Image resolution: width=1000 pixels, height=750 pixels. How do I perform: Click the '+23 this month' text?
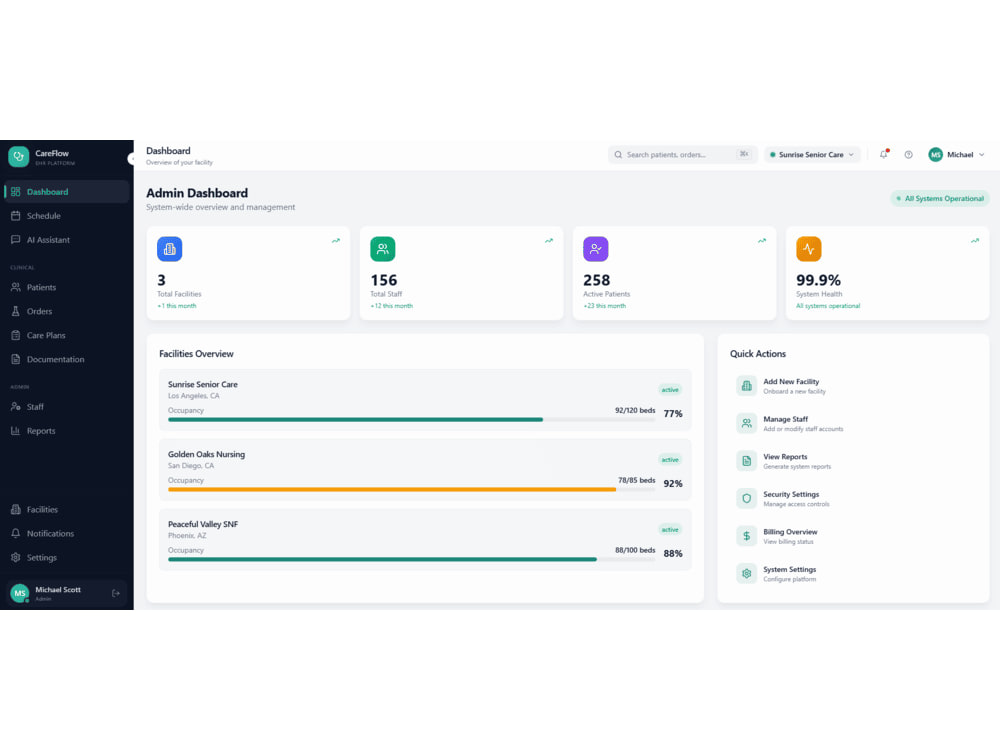[x=605, y=306]
